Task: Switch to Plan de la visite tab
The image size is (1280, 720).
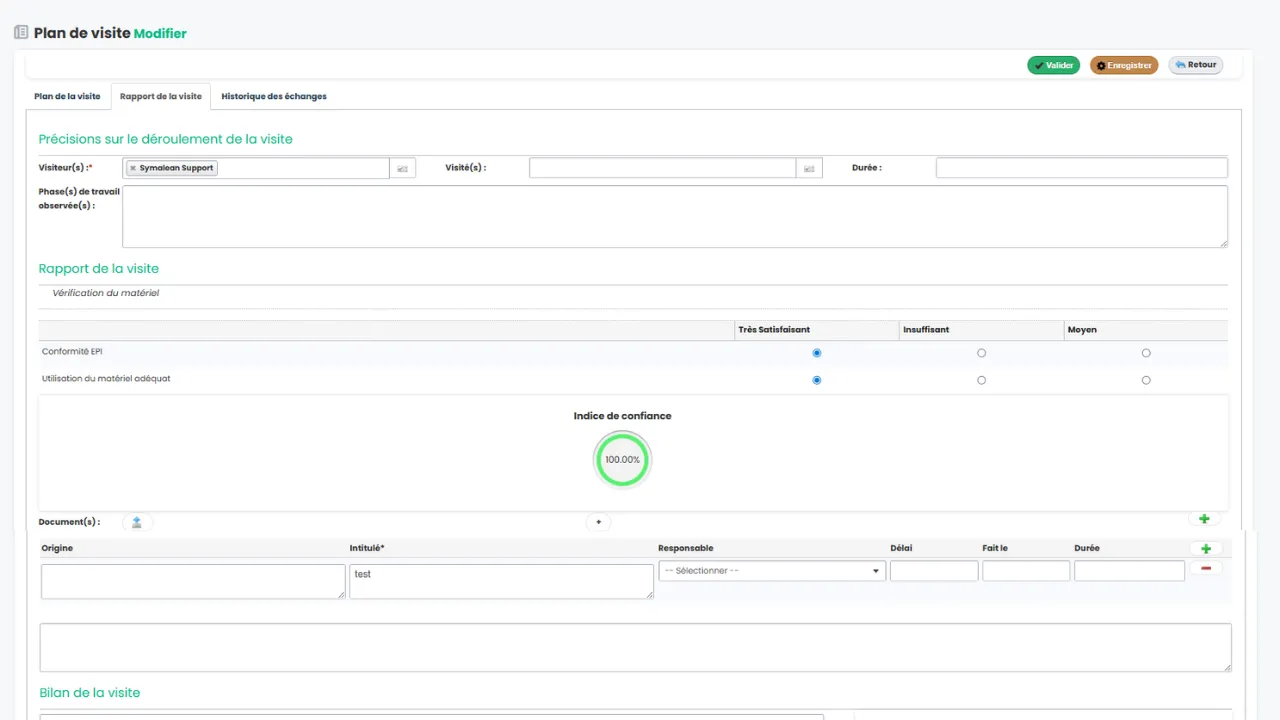Action: pyautogui.click(x=68, y=96)
